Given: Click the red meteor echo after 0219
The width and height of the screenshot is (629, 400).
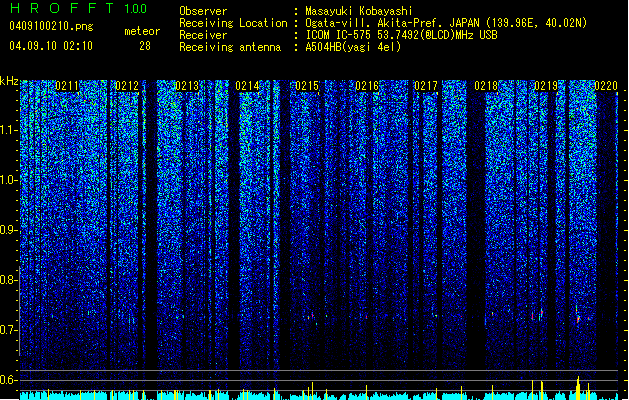Looking at the screenshot, I should [578, 319].
